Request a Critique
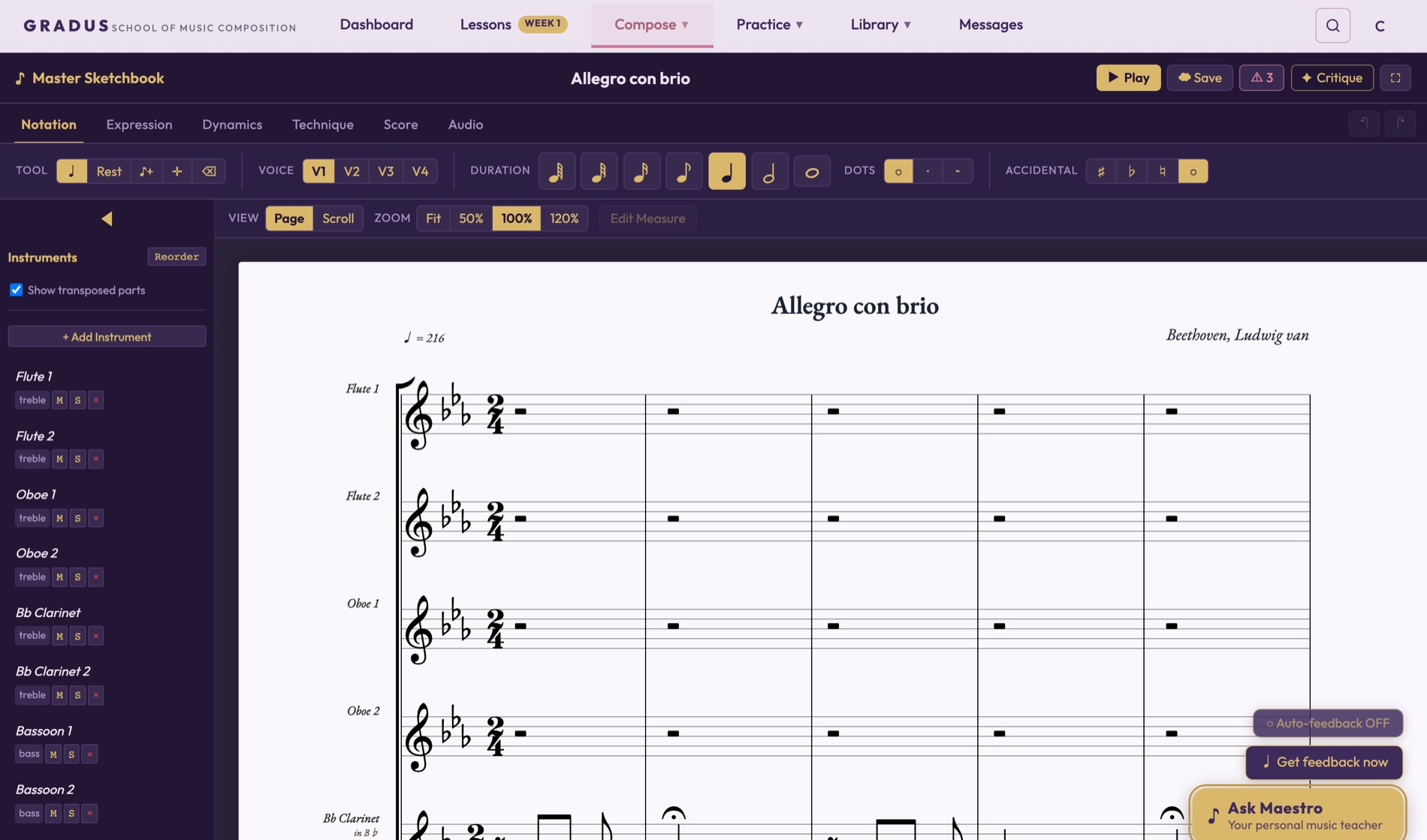Screen dimensions: 1427x840 point(1332,77)
